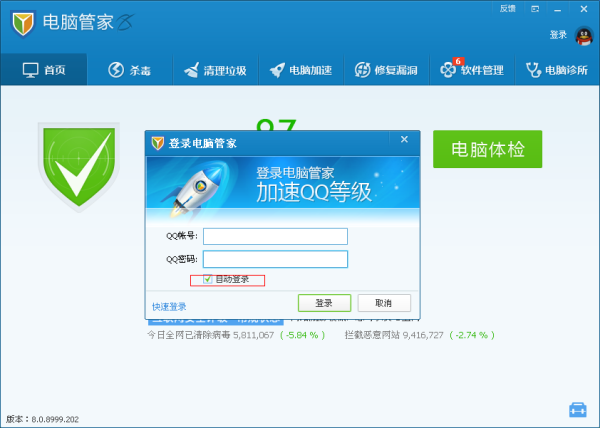Viewport: 600px width, 428px height.
Task: Click the version text 8.0.8999.202
Action: point(55,419)
